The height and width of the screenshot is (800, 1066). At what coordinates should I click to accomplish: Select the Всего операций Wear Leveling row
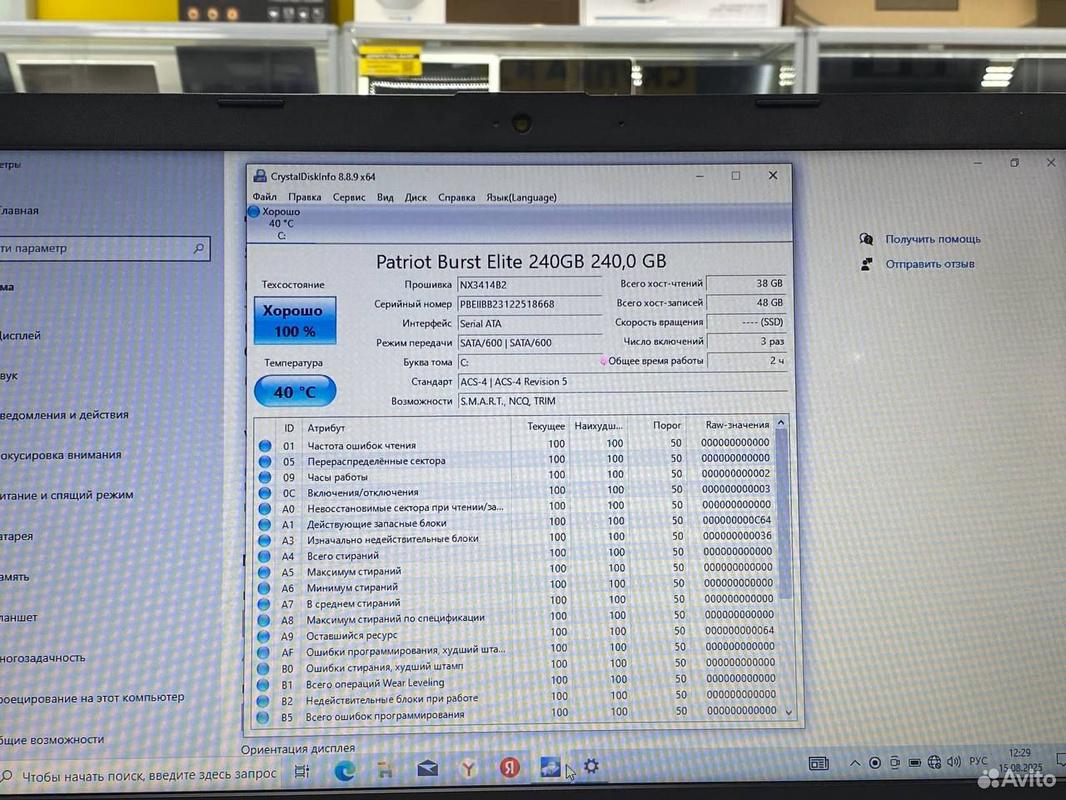(515, 681)
